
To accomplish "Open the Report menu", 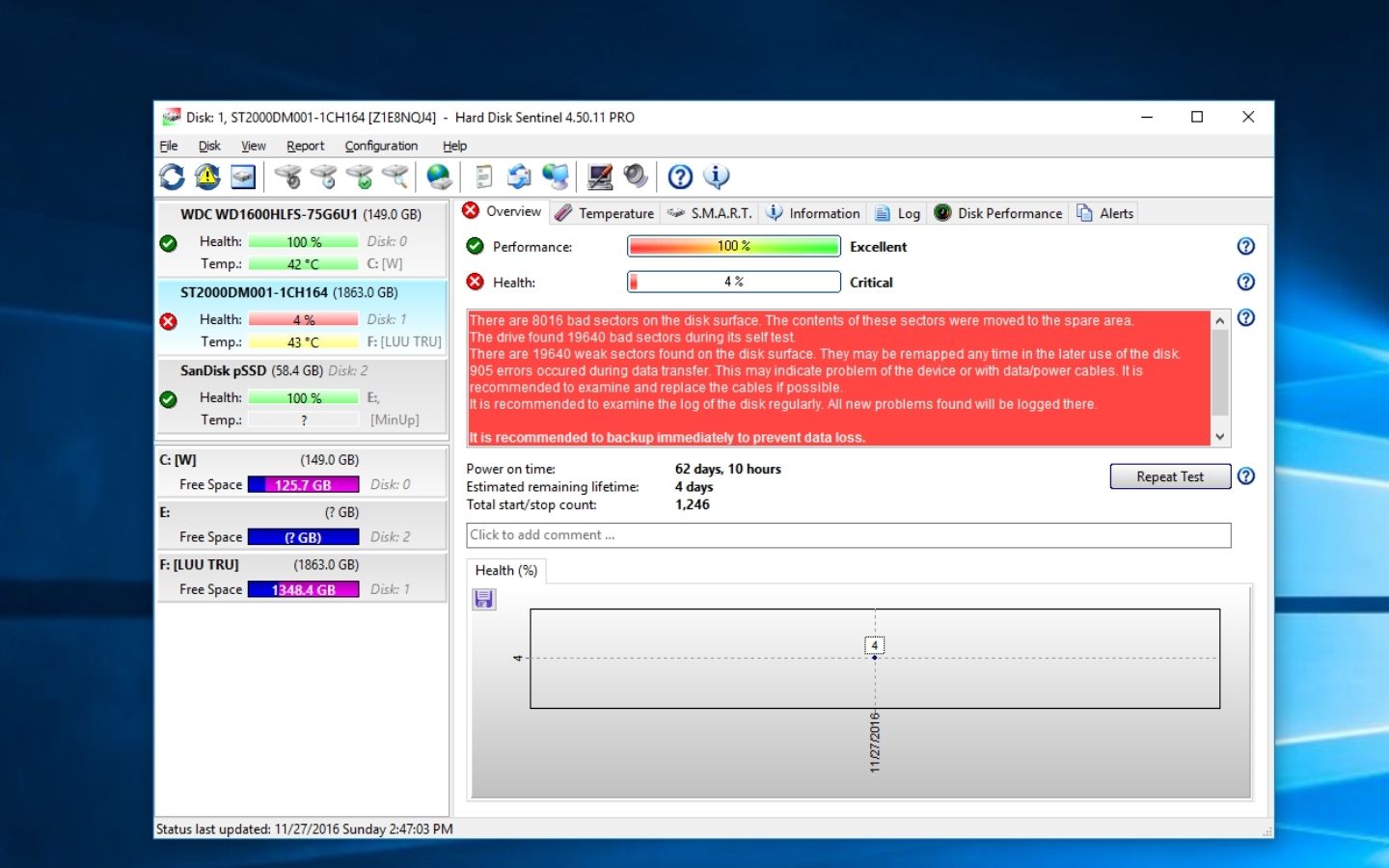I will pos(305,146).
